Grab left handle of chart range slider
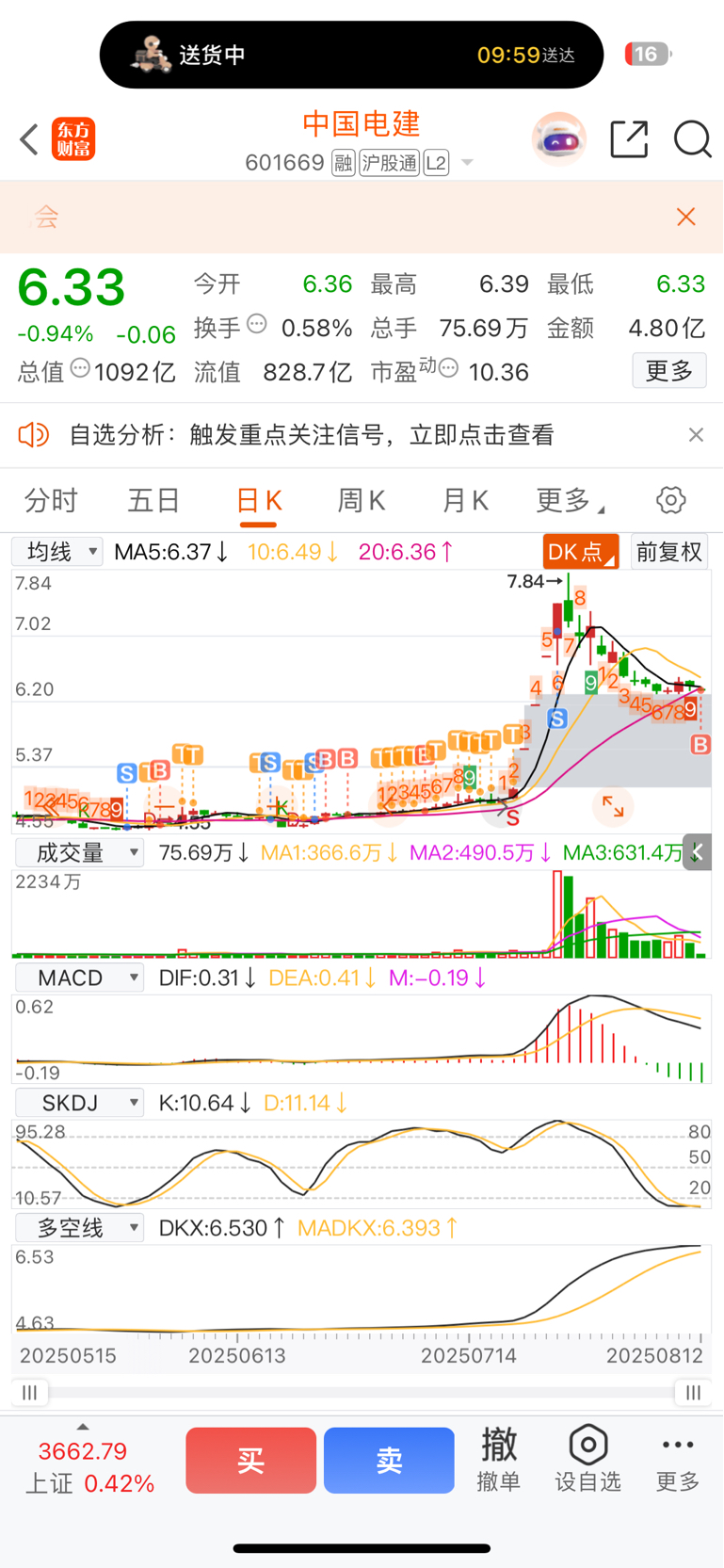The height and width of the screenshot is (1568, 724). pos(30,1393)
